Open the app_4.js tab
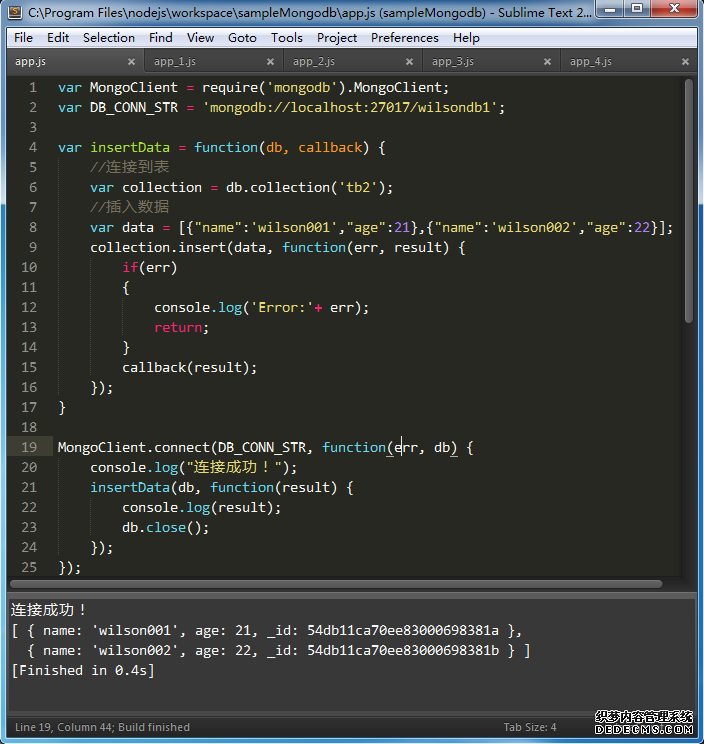Image resolution: width=704 pixels, height=744 pixels. 591,62
